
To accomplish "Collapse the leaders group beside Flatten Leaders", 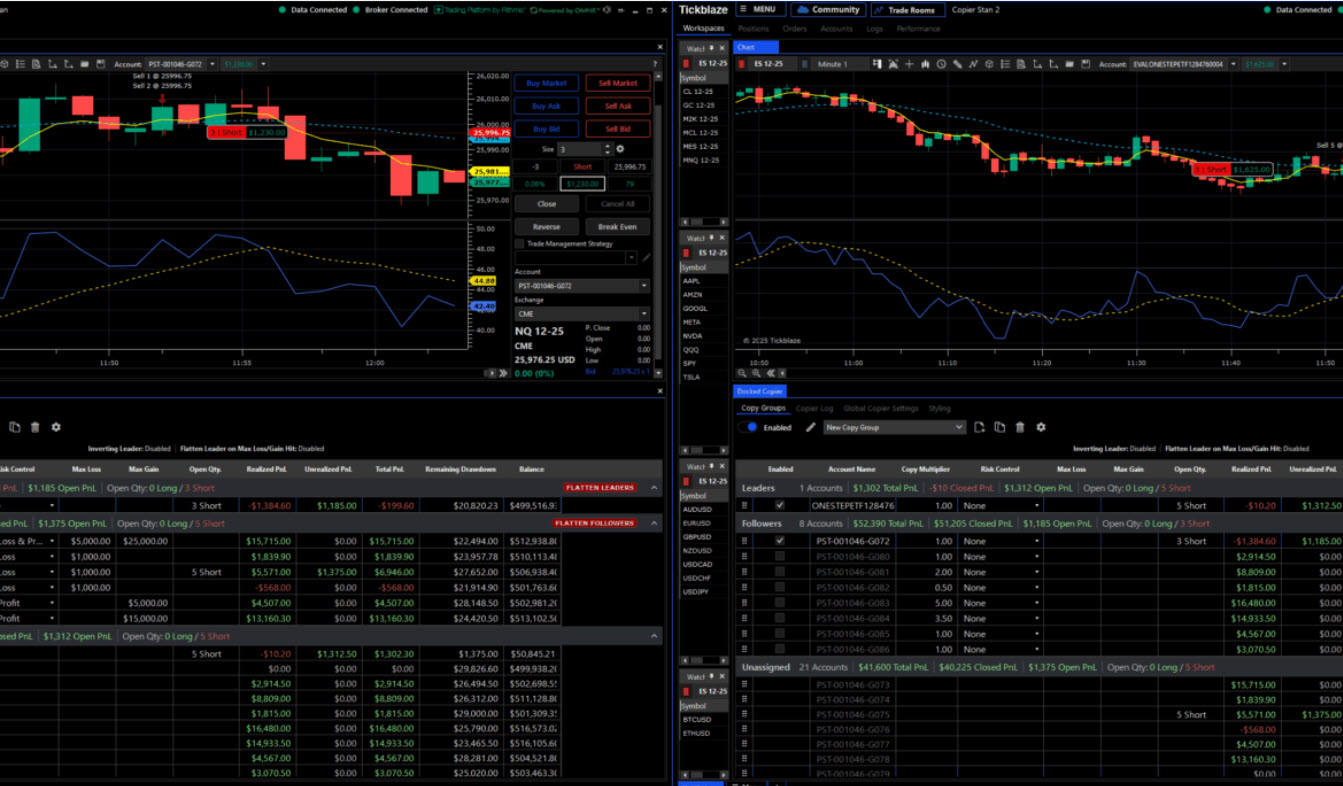I will (x=655, y=488).
